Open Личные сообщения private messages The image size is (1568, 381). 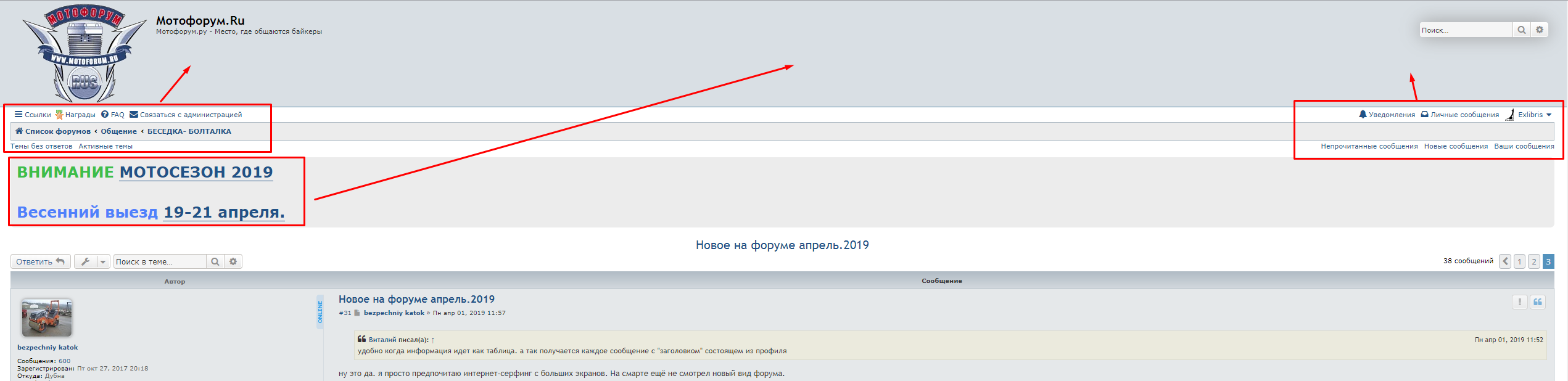tap(1459, 115)
